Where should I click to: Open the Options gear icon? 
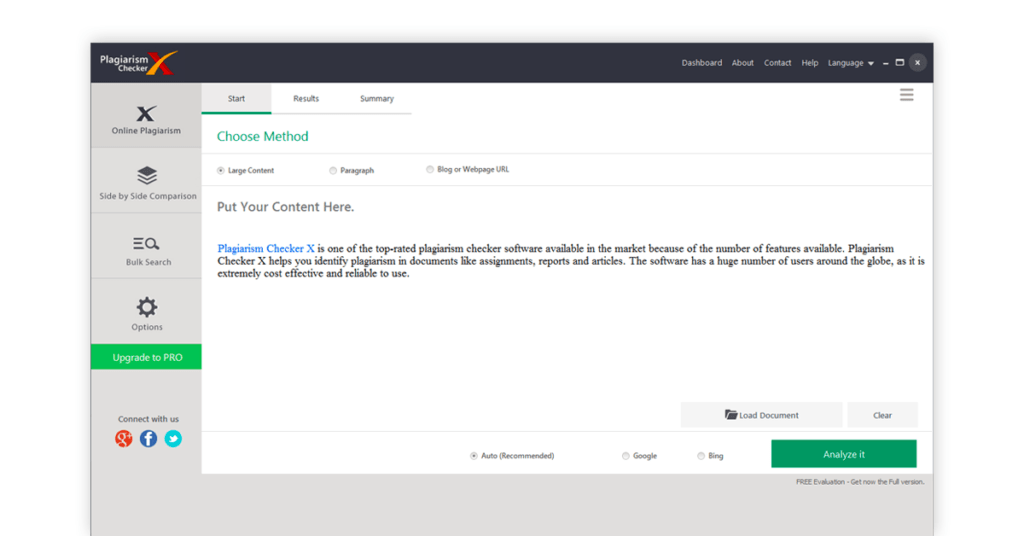point(147,307)
